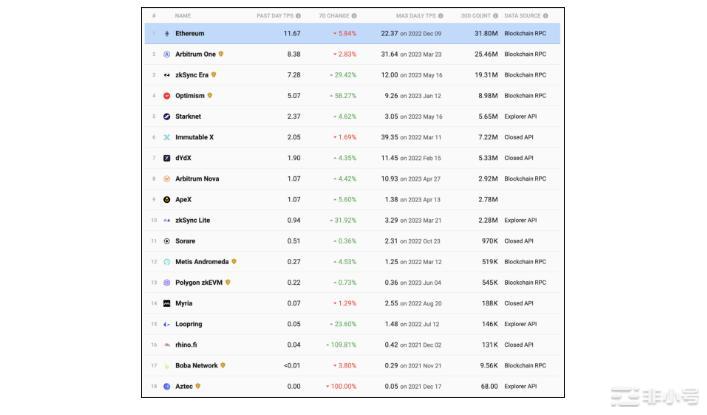Sort table by the Name column header
707x415 pixels.
click(183, 16)
